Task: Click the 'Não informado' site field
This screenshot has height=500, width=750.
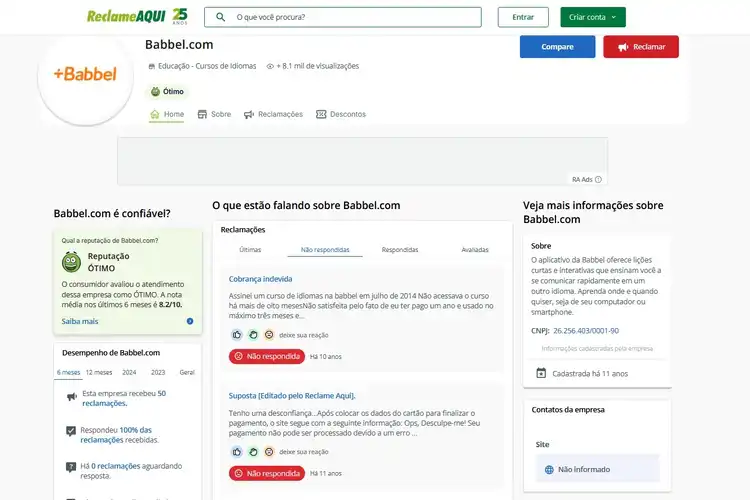Action: (597, 468)
